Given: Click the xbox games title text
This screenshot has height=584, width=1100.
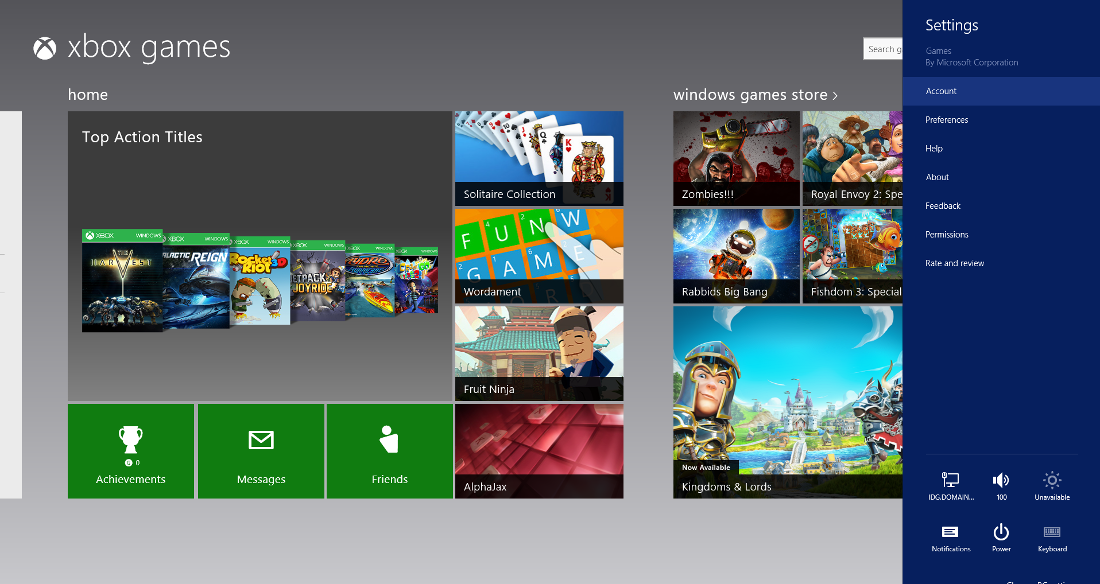Looking at the screenshot, I should coord(149,48).
